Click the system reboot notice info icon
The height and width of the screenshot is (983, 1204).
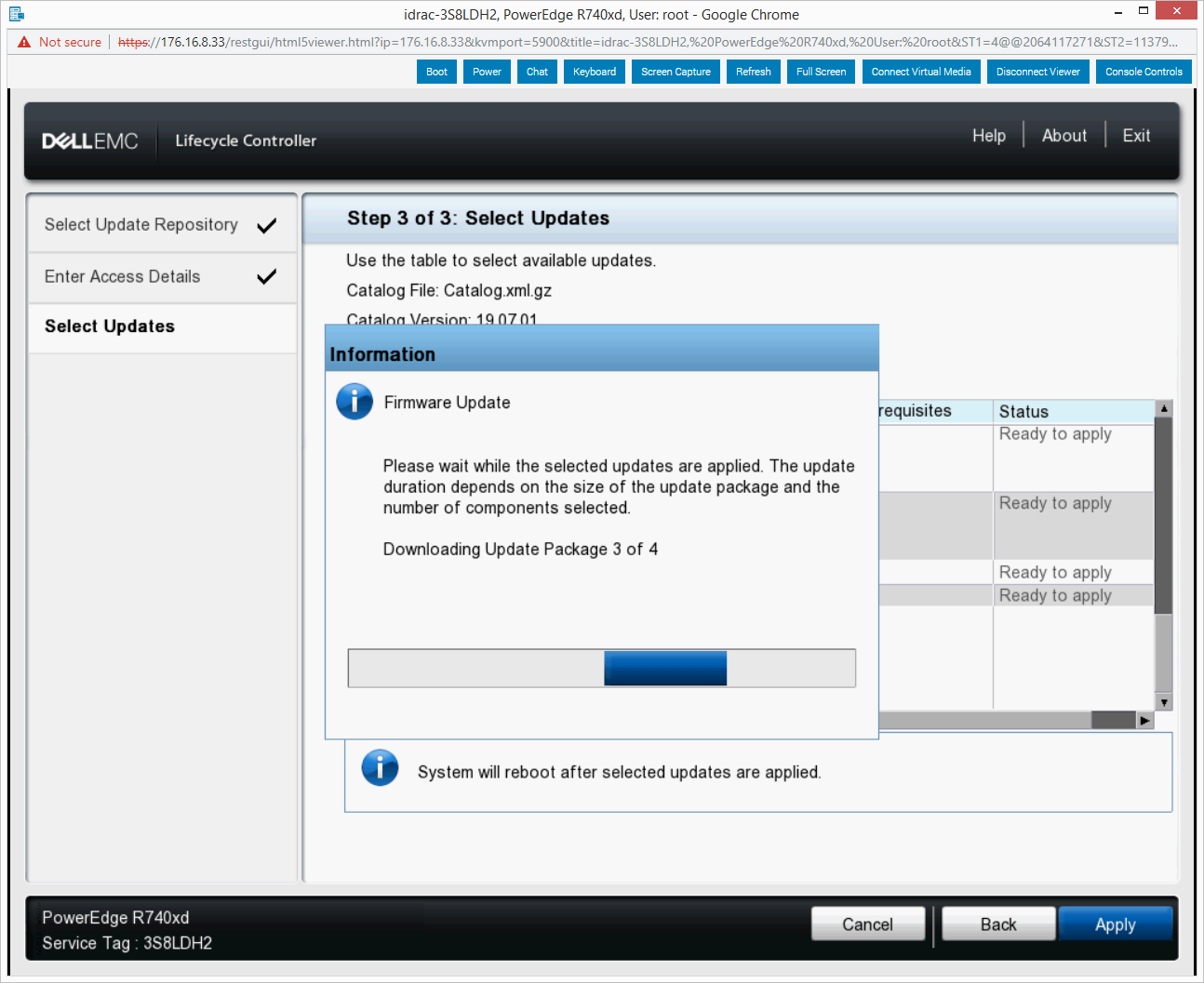click(x=380, y=768)
